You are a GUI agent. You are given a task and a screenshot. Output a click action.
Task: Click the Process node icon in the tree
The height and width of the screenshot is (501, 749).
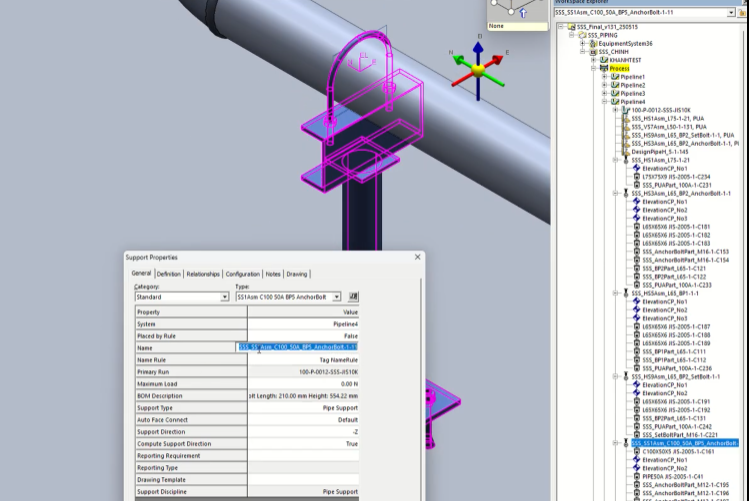pos(604,68)
